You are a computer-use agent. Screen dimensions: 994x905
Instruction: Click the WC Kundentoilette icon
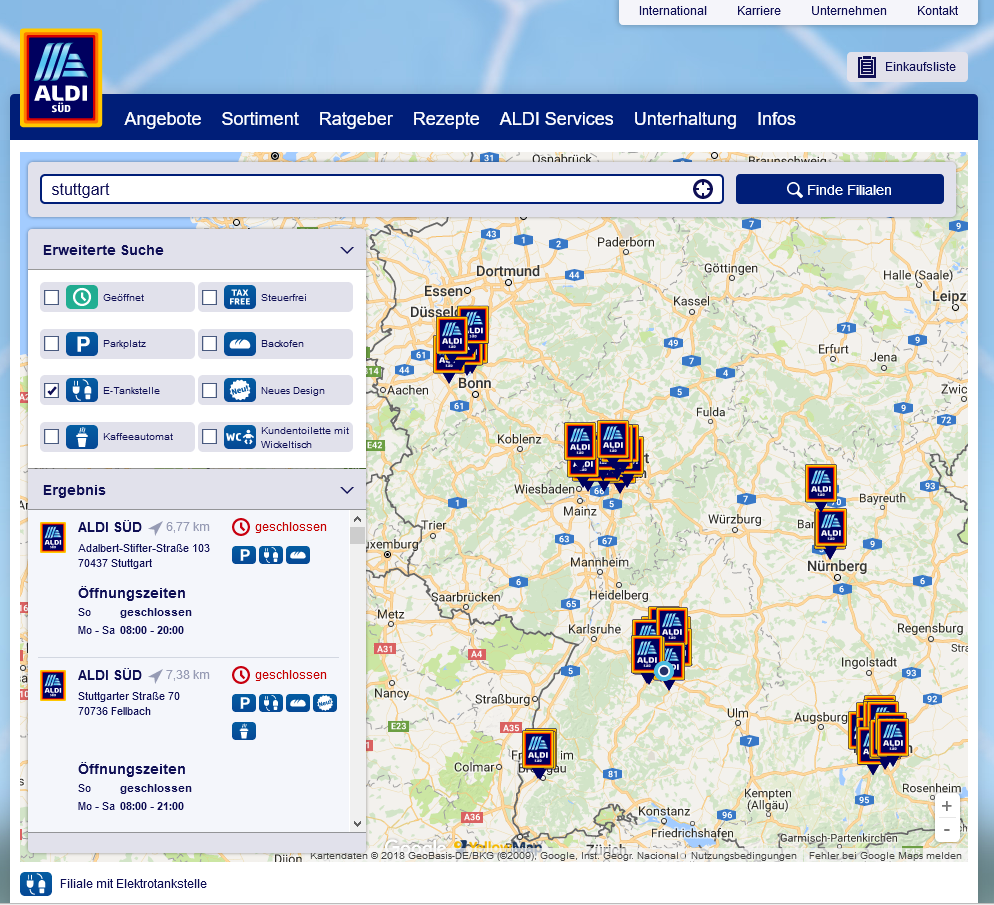point(240,437)
